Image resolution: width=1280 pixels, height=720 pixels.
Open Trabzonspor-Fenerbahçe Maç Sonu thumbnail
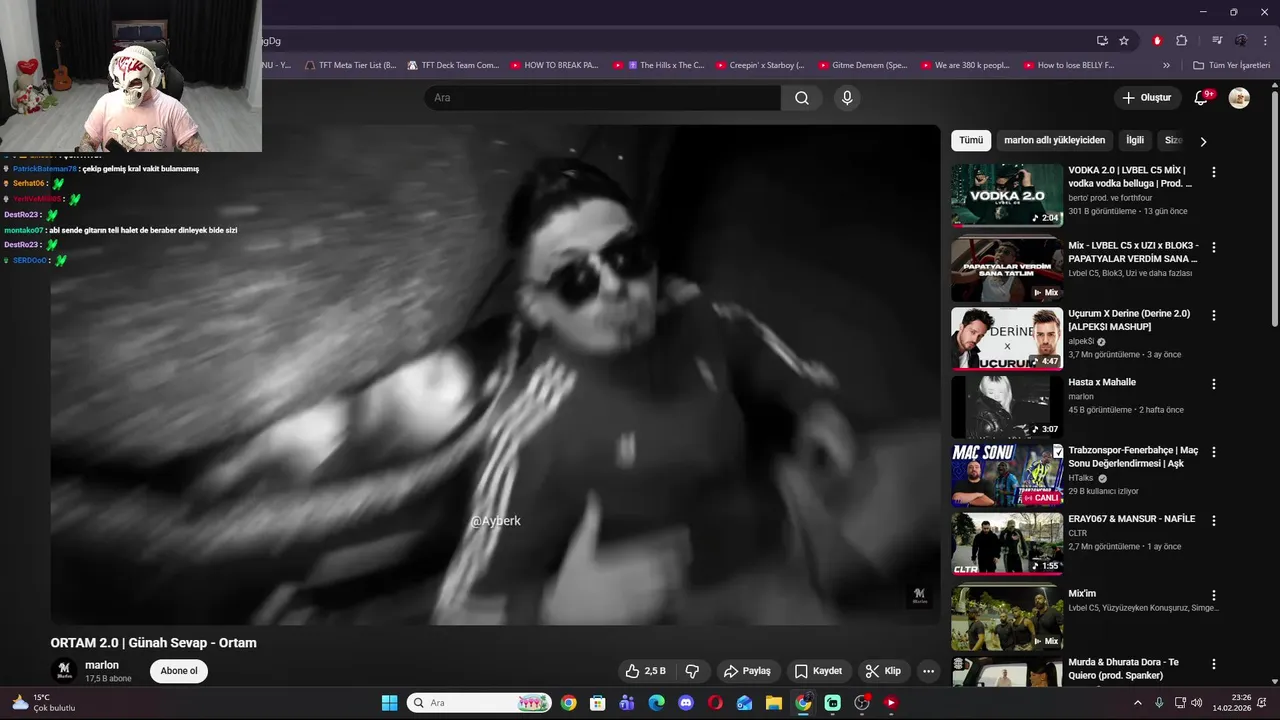[x=1007, y=475]
